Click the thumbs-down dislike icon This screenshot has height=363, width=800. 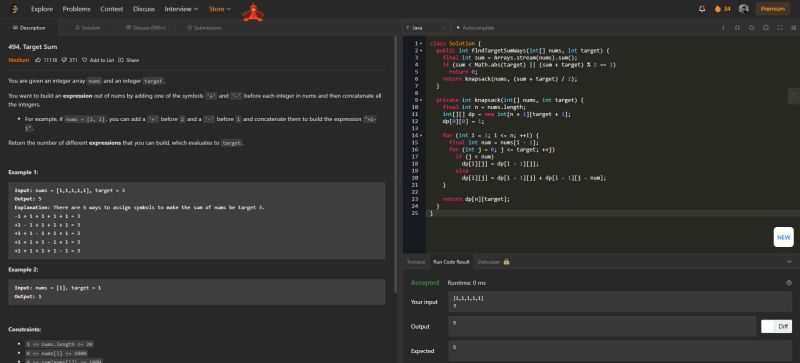pyautogui.click(x=64, y=60)
